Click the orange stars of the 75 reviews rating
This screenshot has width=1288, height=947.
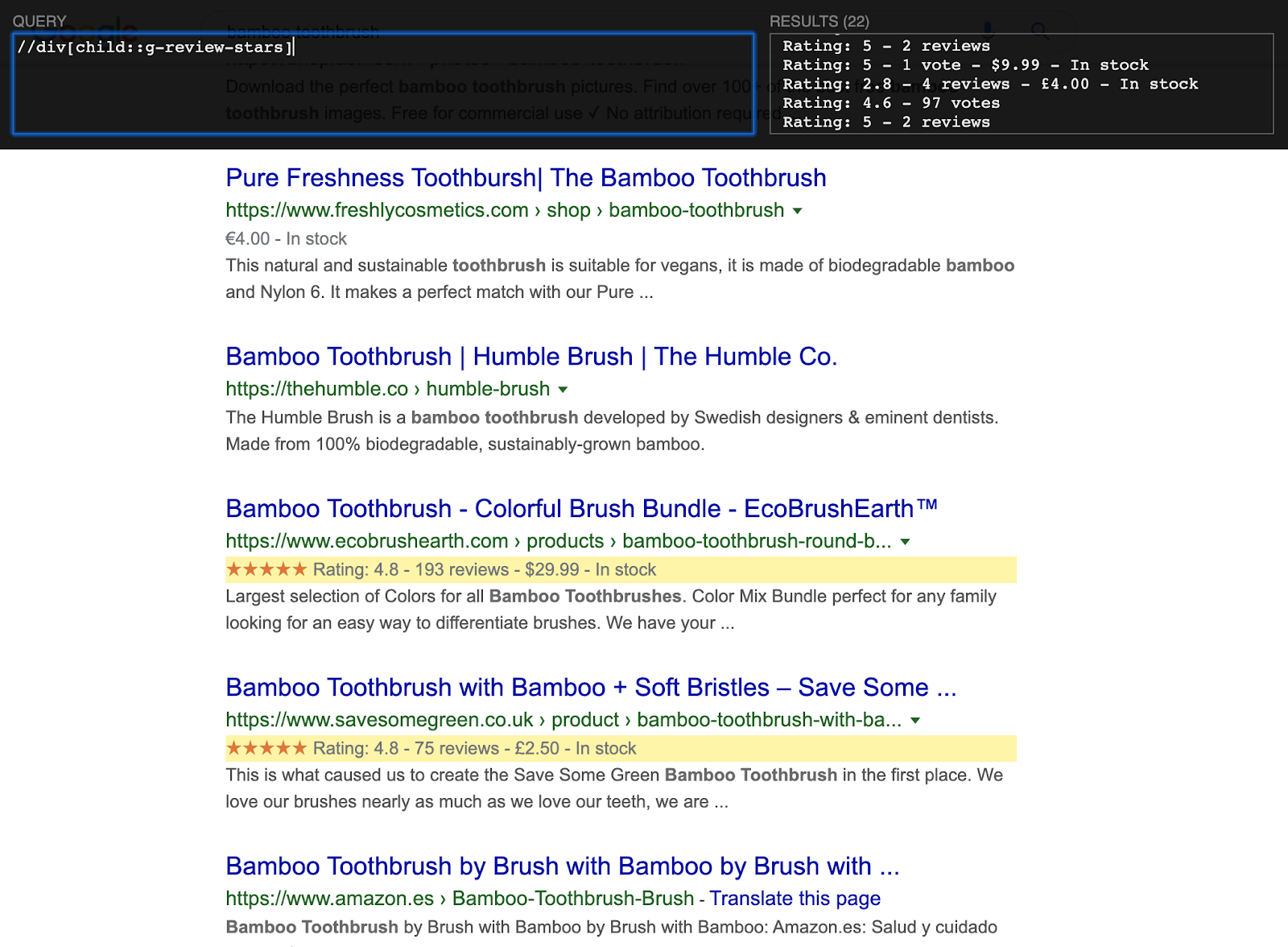(x=266, y=748)
